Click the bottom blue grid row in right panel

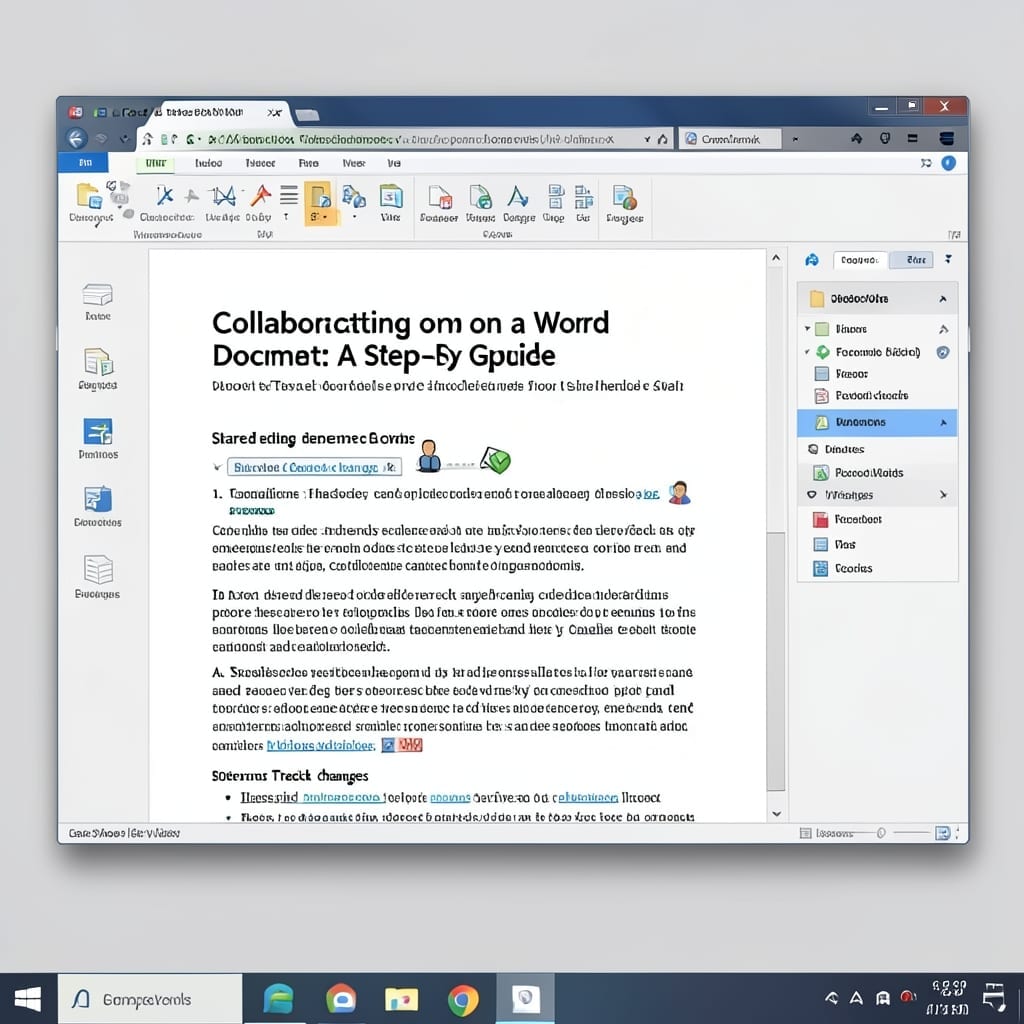(x=877, y=568)
